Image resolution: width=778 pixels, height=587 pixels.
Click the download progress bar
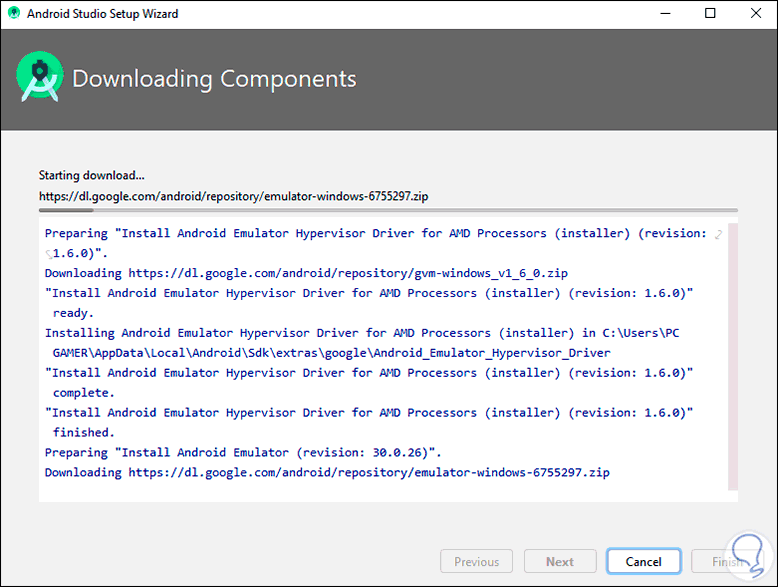[388, 211]
